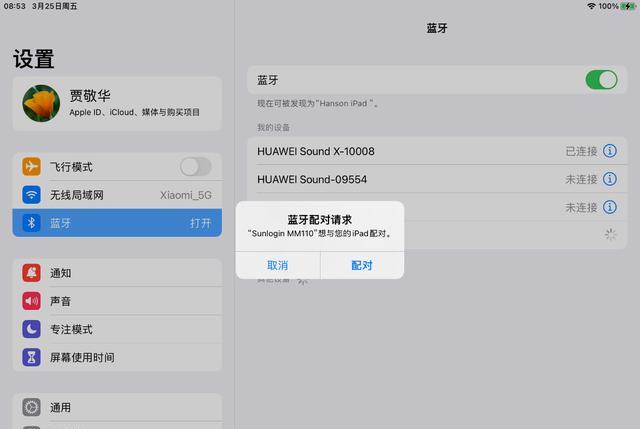
Task: Tap the Sunlogin MM110 pairing message
Action: 320,233
